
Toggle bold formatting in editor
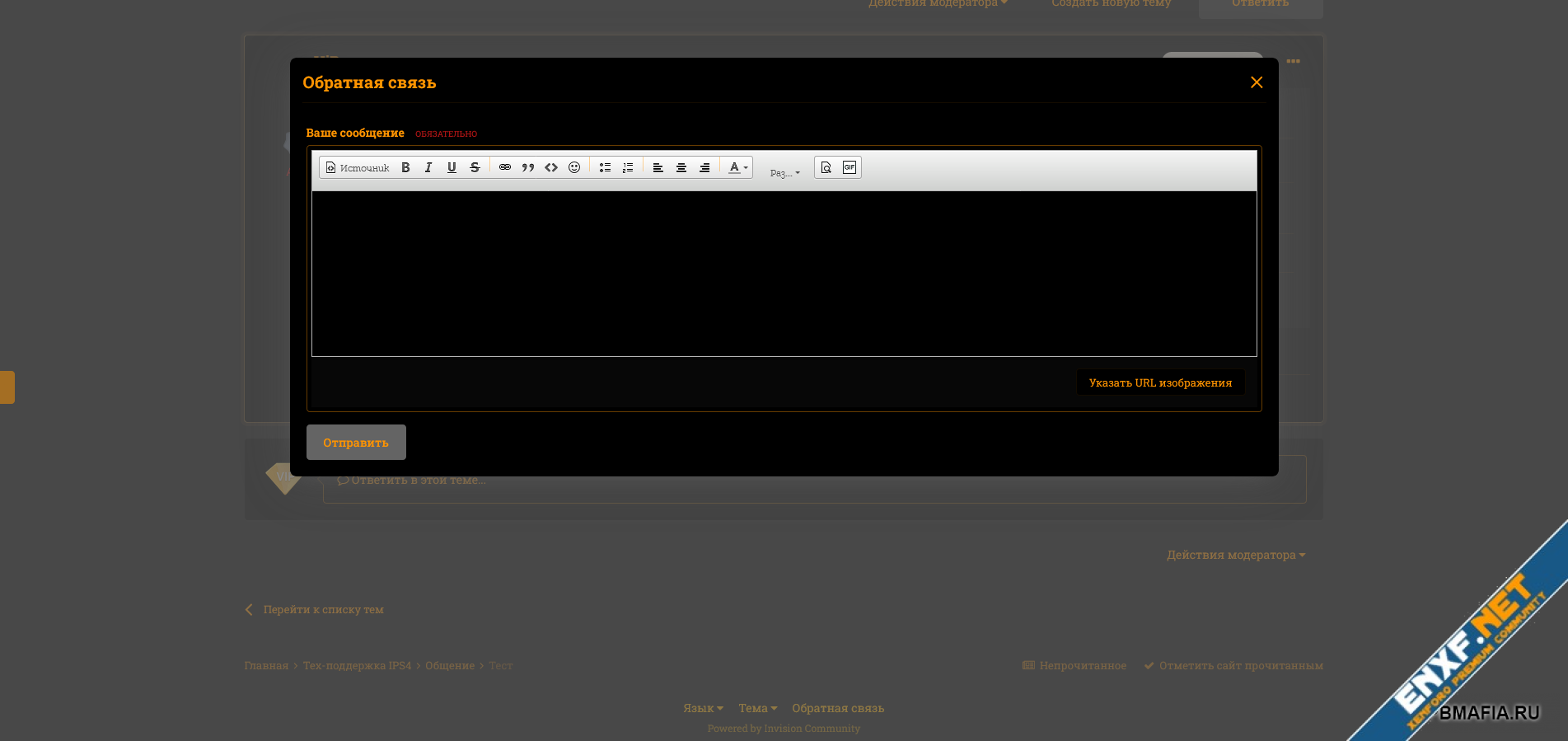[405, 167]
